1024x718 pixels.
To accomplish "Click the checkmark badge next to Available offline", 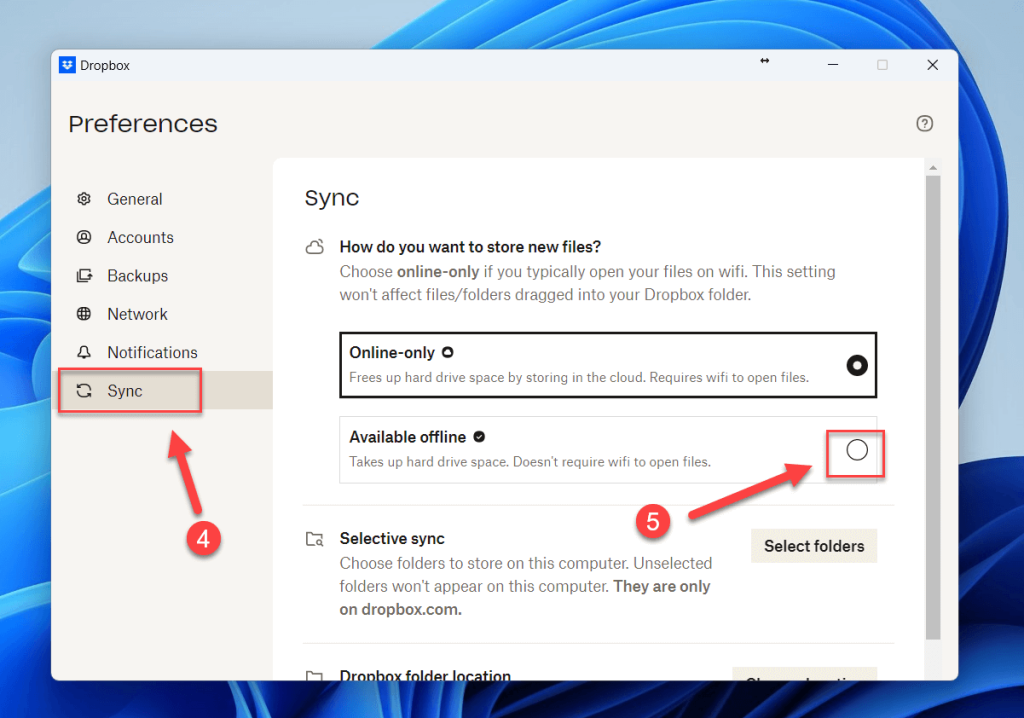I will [x=479, y=436].
